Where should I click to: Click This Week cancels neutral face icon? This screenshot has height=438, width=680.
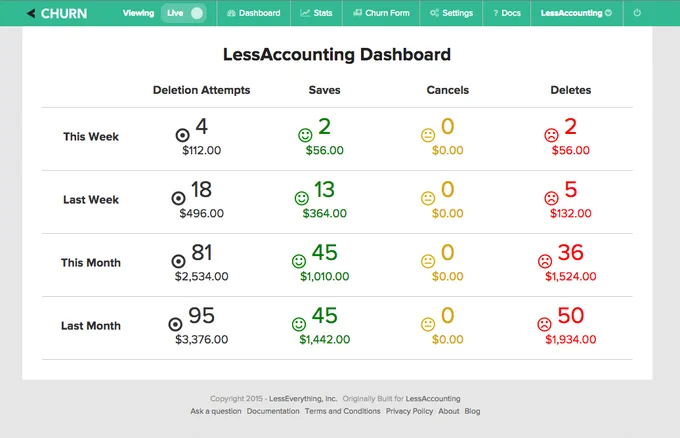(428, 135)
